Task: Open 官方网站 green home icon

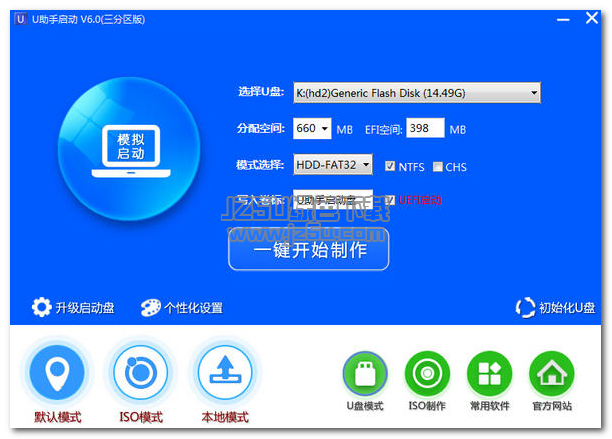Action: coord(552,373)
